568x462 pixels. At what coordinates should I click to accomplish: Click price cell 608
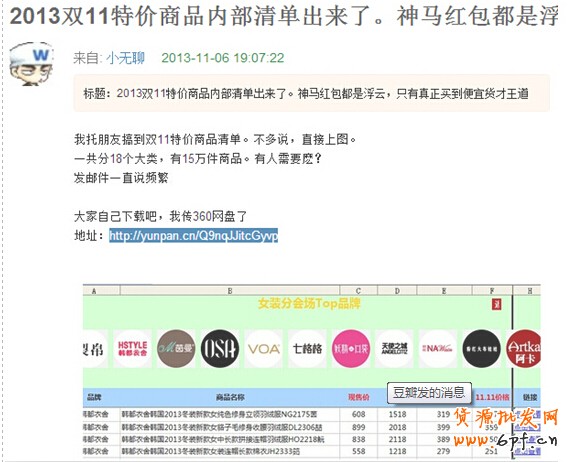pyautogui.click(x=359, y=414)
